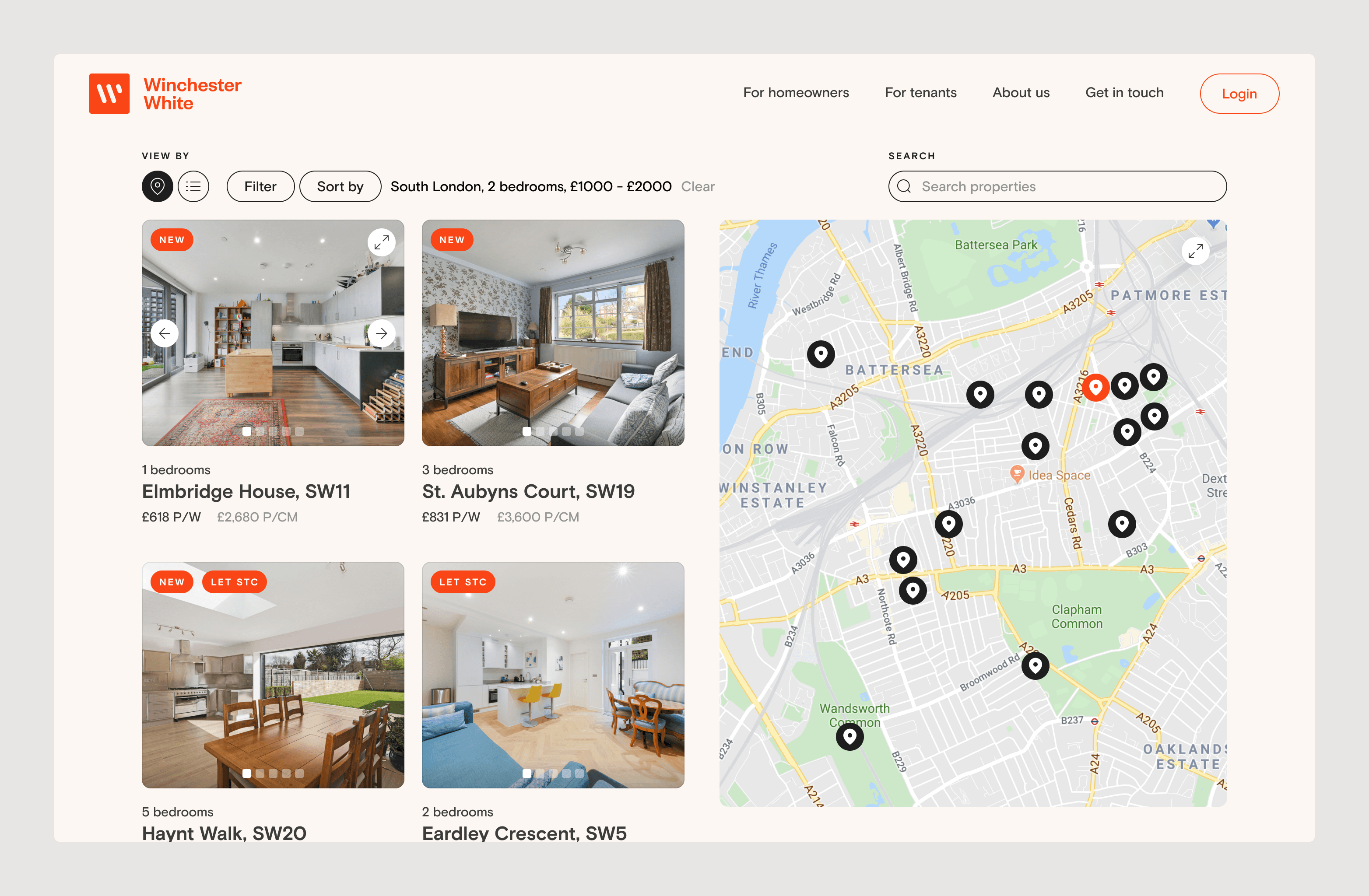This screenshot has width=1369, height=896.
Task: Select the map pin on Wandsworth Common
Action: coord(849,736)
